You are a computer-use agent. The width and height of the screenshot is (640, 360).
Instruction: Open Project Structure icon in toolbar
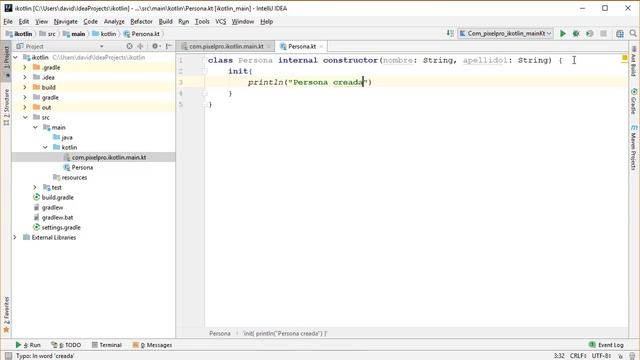point(620,33)
